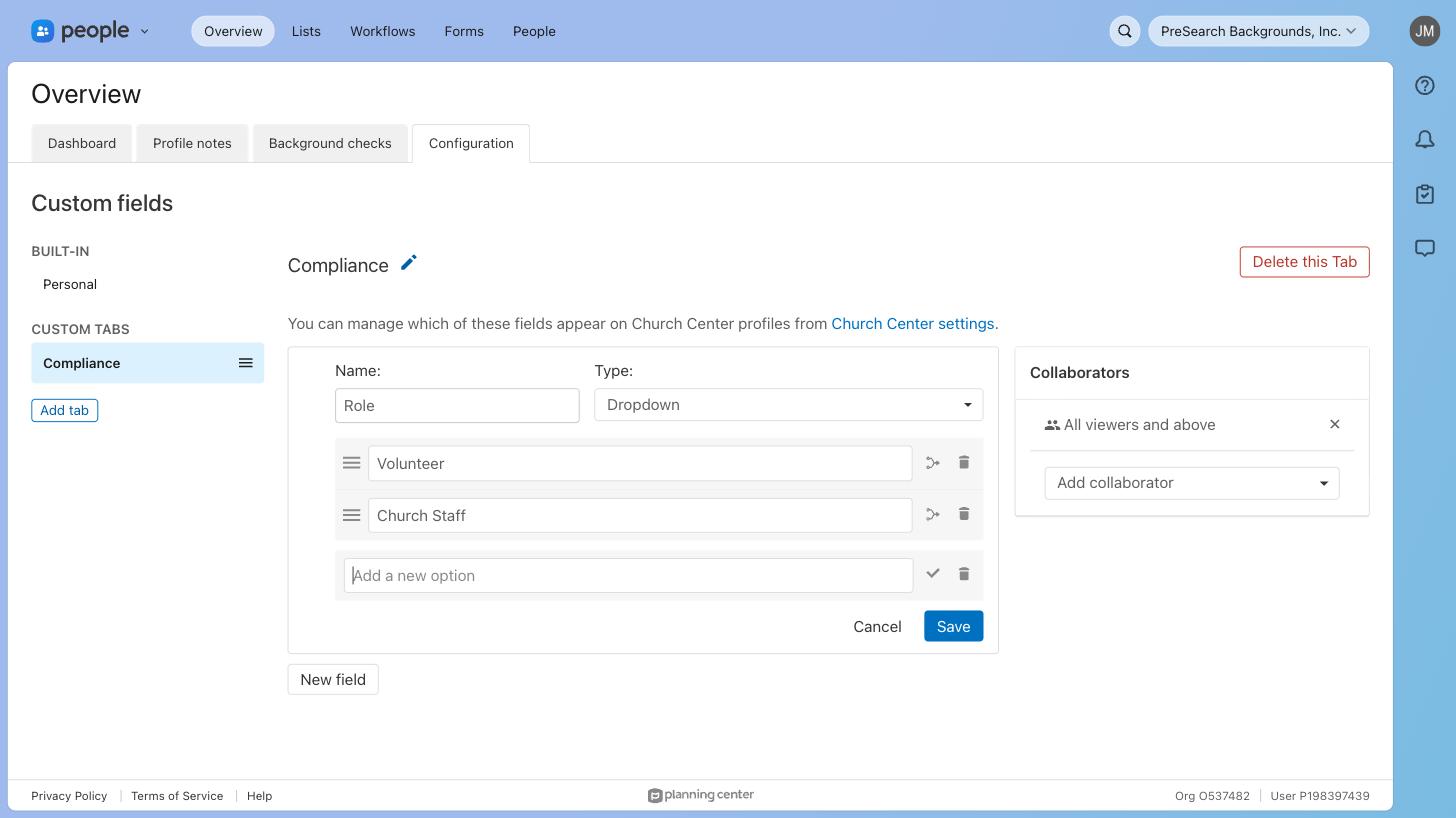Open the notifications bell icon
The image size is (1456, 818).
click(x=1425, y=140)
